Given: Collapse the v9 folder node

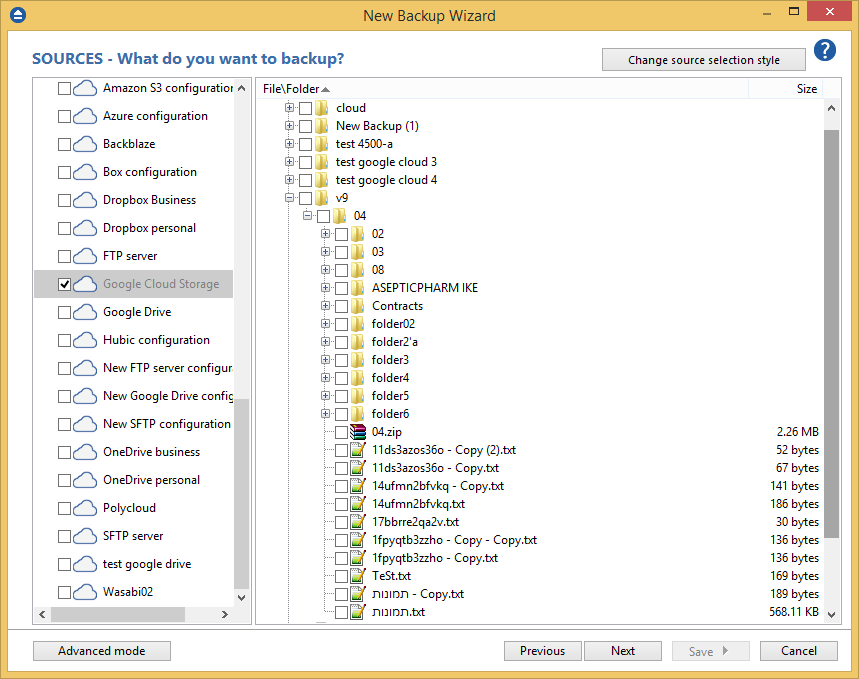Looking at the screenshot, I should coord(289,198).
